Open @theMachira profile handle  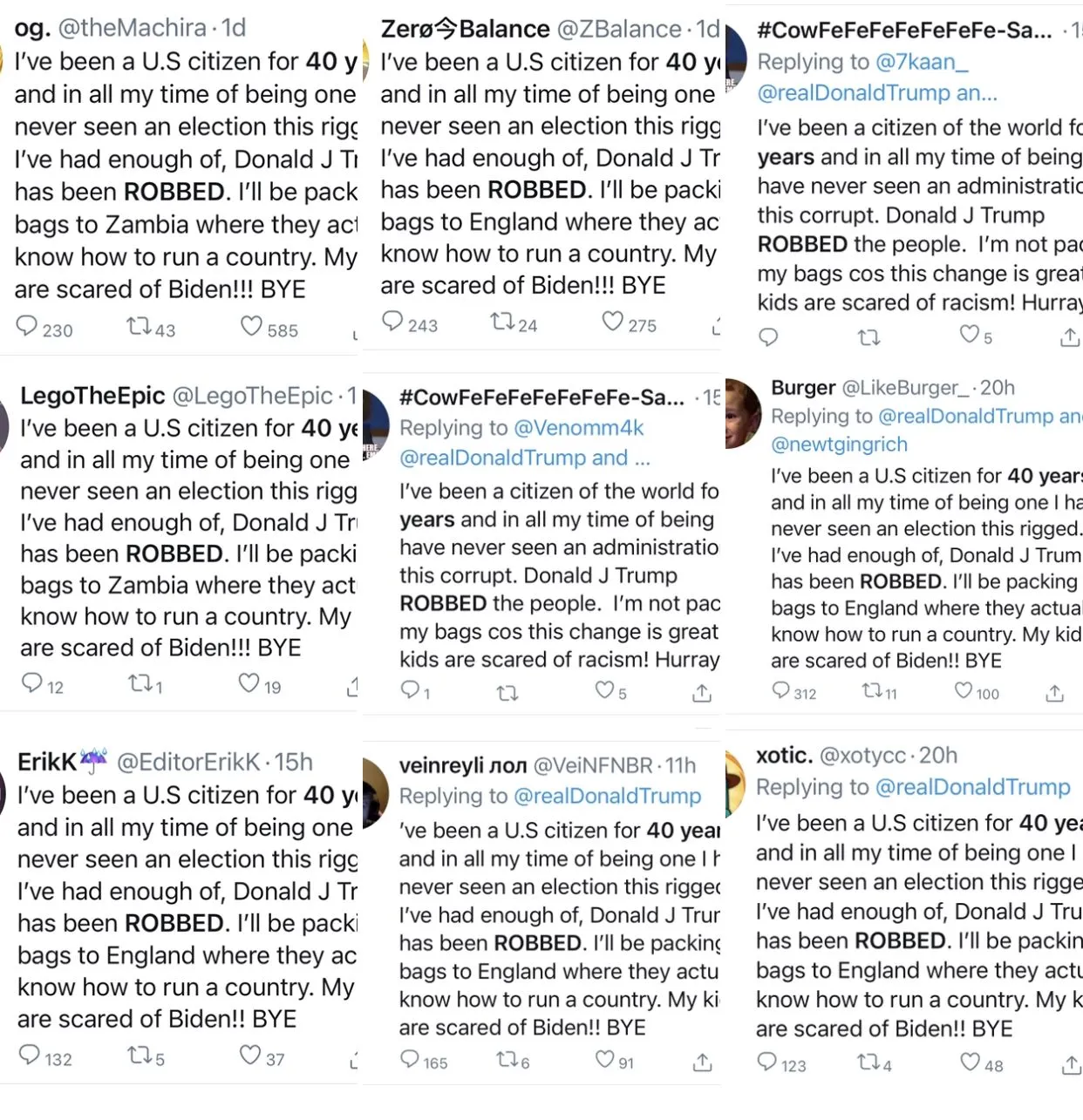133,28
